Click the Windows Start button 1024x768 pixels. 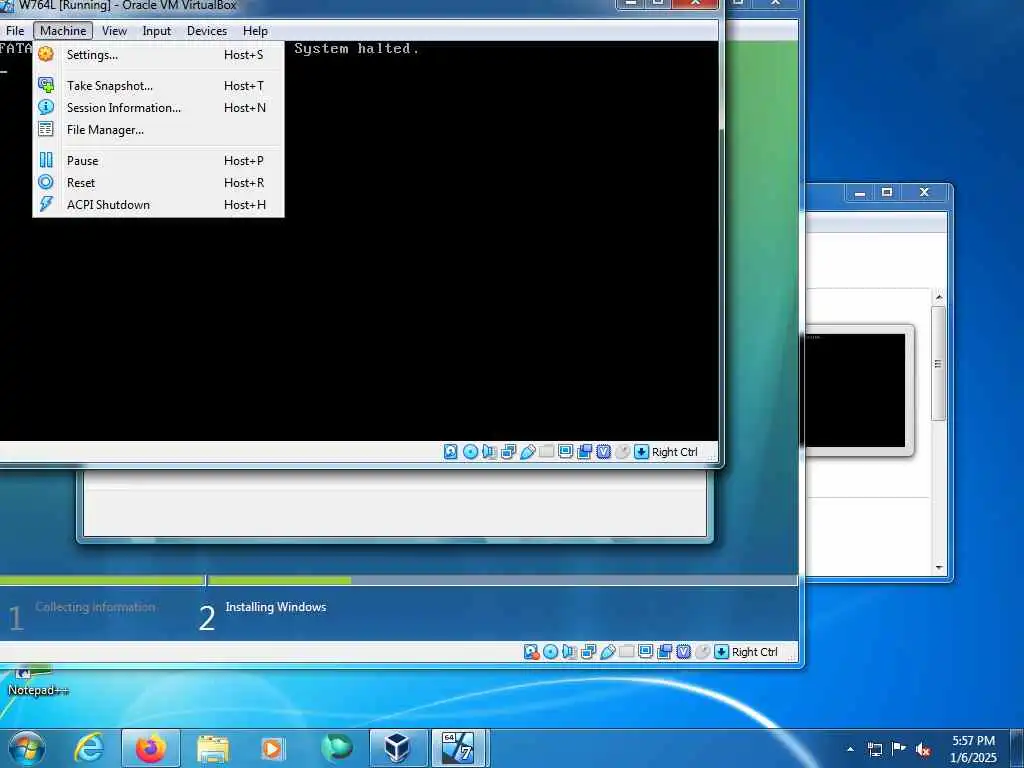pos(27,748)
